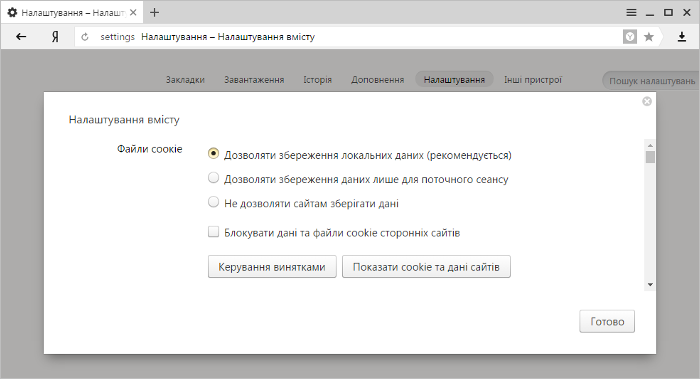The width and height of the screenshot is (700, 379).
Task: Click the dialog scrollbar down arrow
Action: tap(650, 284)
